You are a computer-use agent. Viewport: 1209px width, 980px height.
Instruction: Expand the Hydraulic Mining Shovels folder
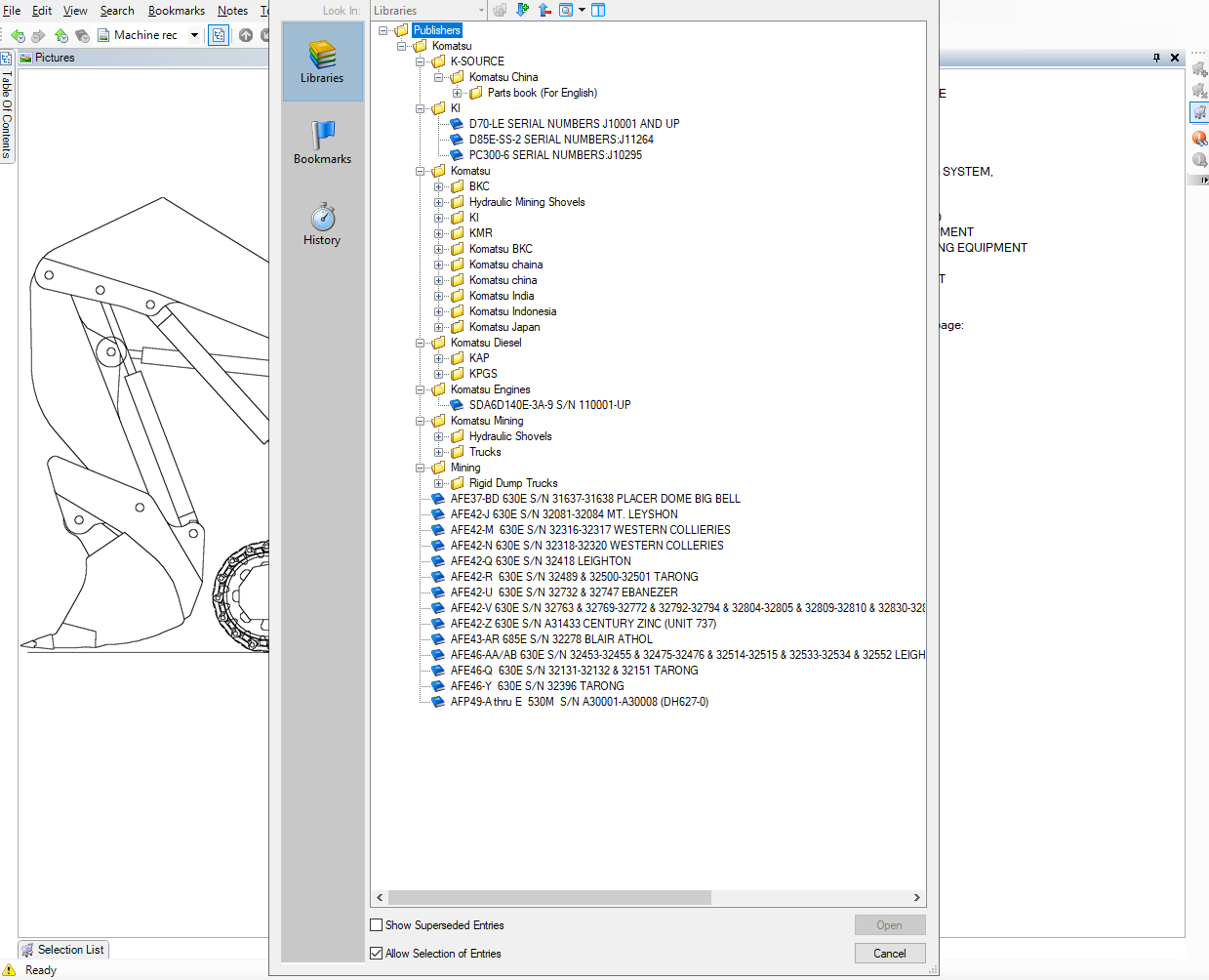tap(439, 202)
